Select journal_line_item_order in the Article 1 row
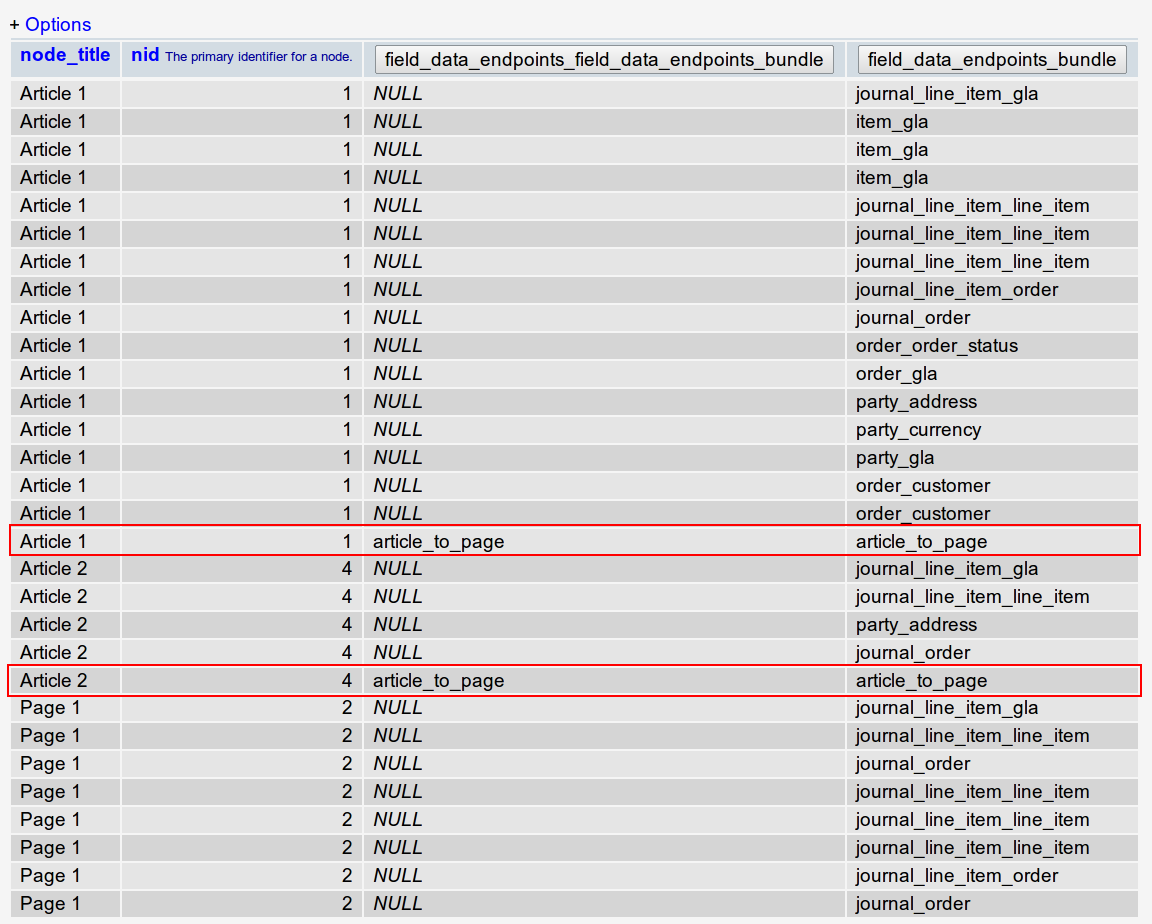Screen dimensions: 1152x924 pyautogui.click(x=957, y=290)
